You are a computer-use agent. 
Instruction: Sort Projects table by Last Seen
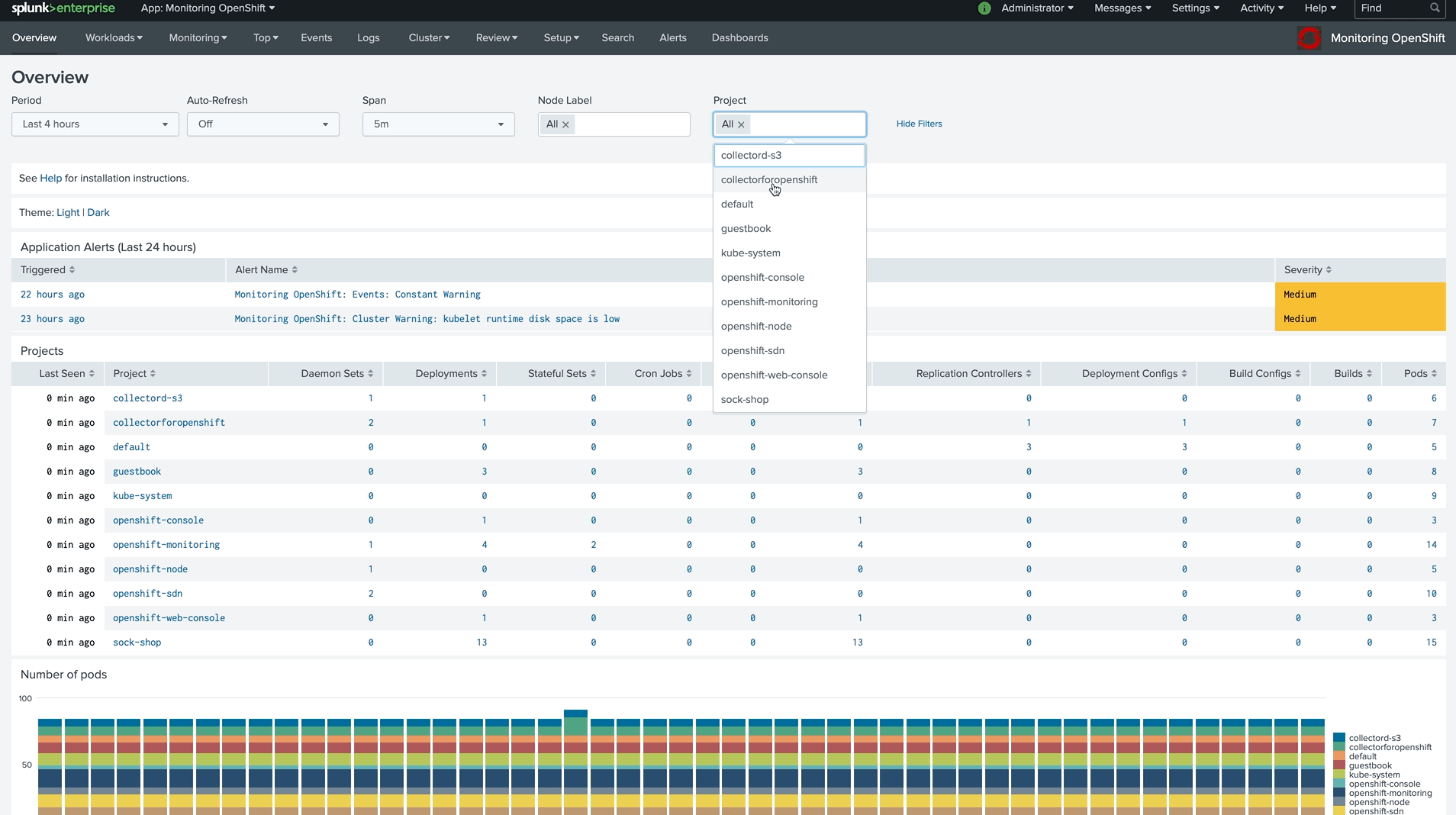click(66, 374)
